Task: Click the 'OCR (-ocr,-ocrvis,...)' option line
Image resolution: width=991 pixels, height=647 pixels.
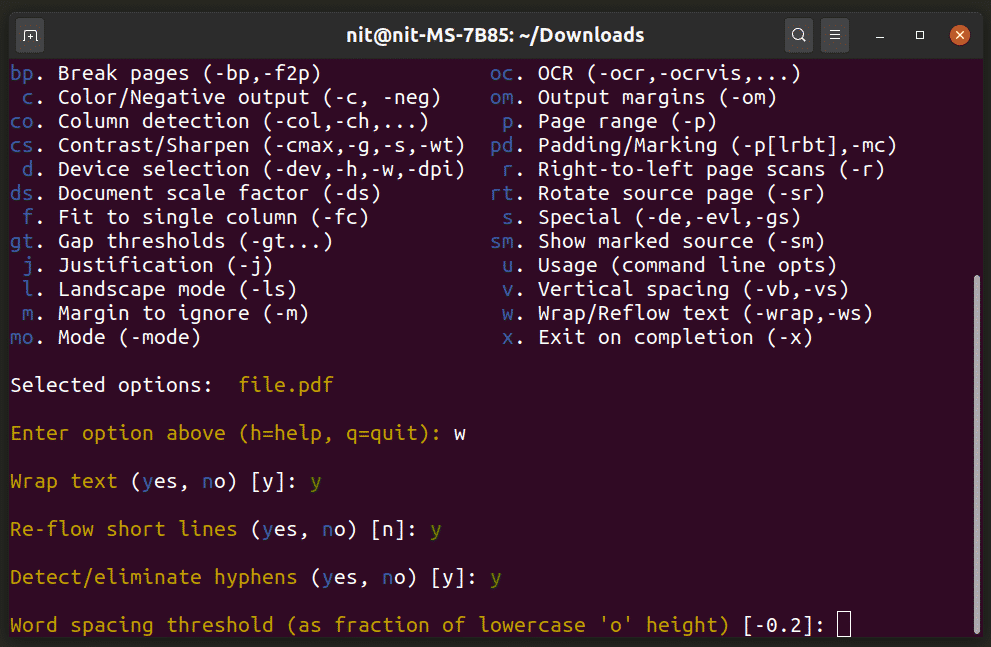Action: pyautogui.click(x=668, y=73)
